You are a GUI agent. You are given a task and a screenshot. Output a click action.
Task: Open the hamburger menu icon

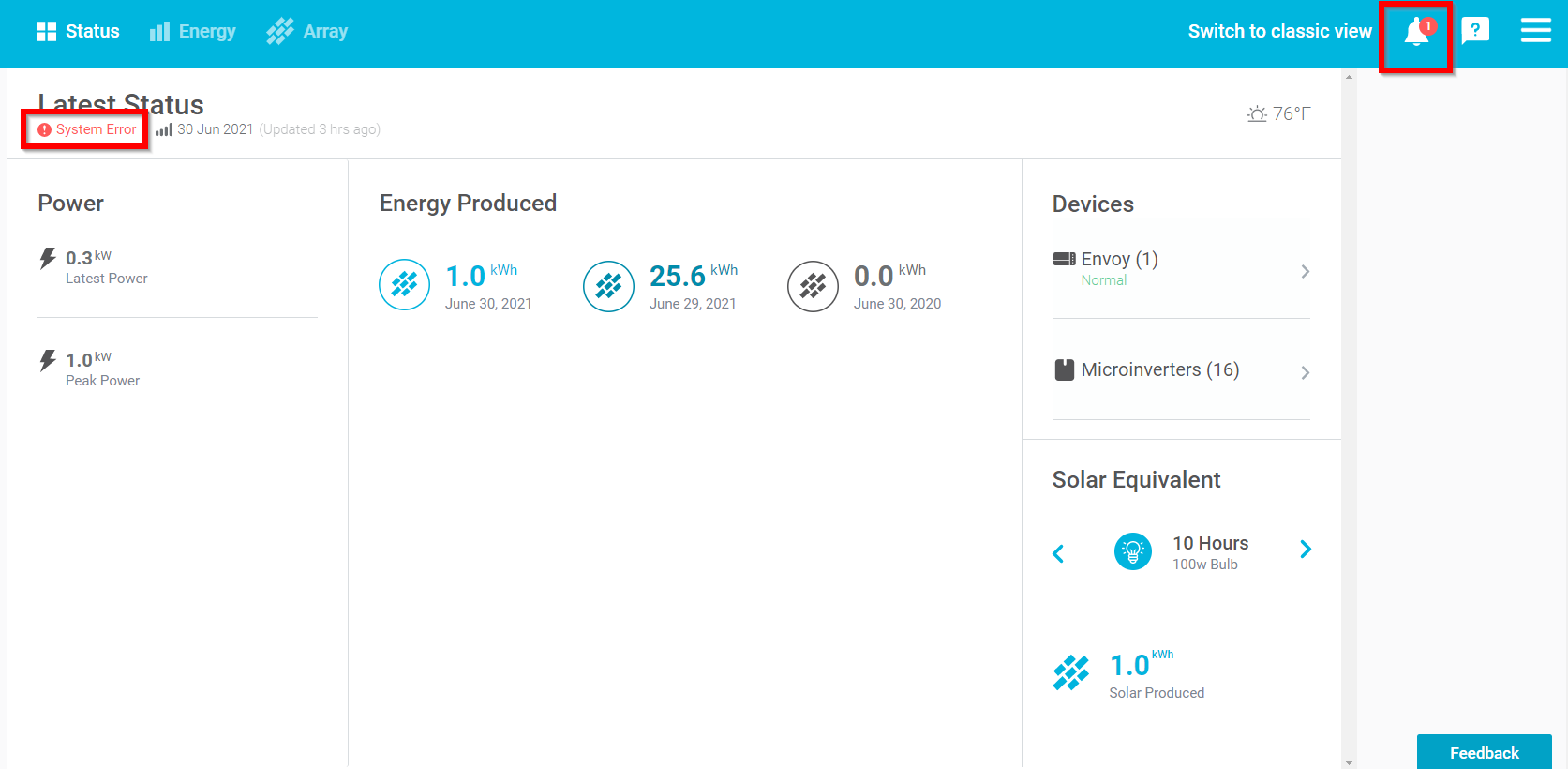pyautogui.click(x=1535, y=31)
